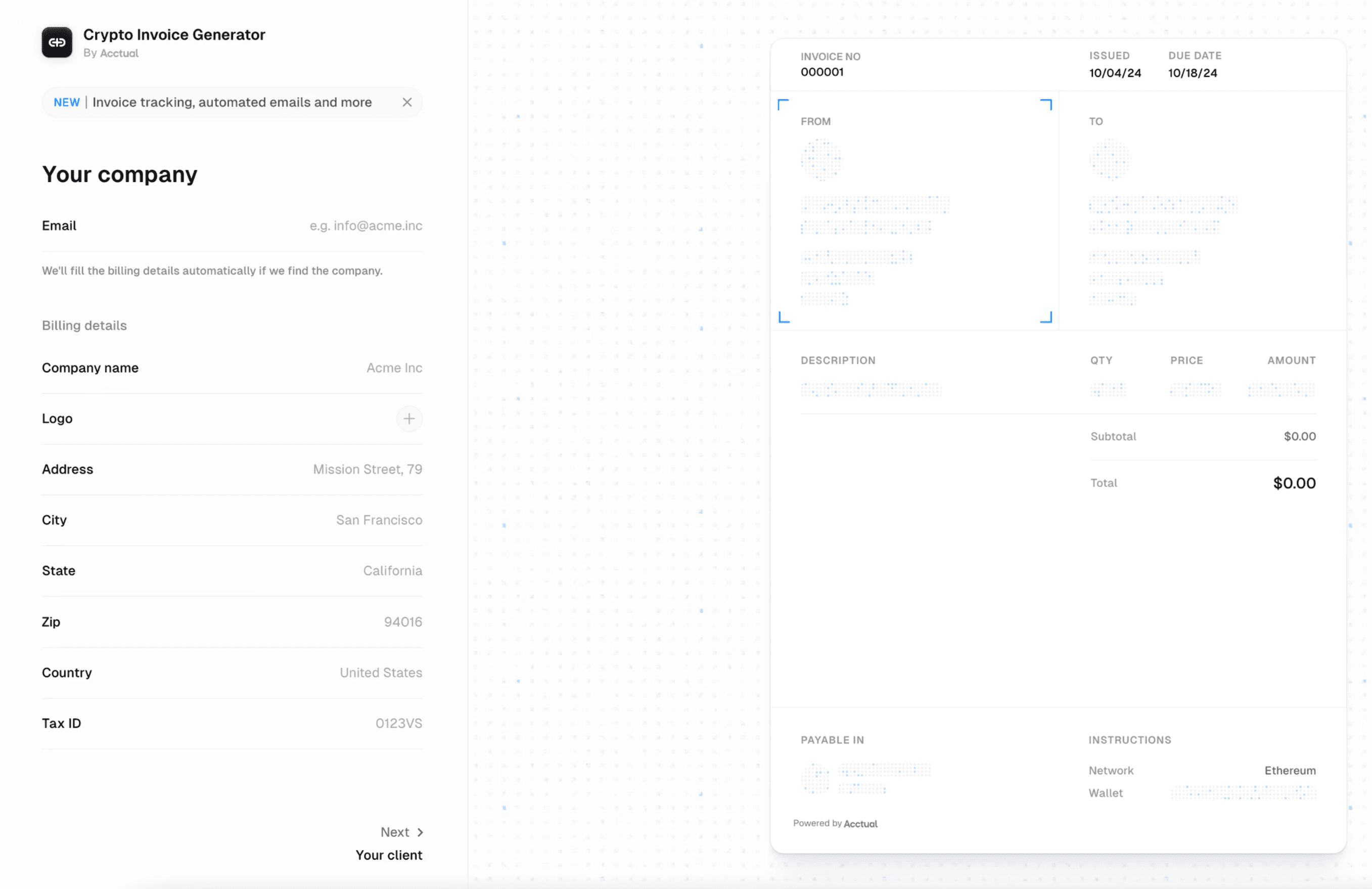
Task: Click the invoice top-right corner bracket icon
Action: tap(1047, 103)
